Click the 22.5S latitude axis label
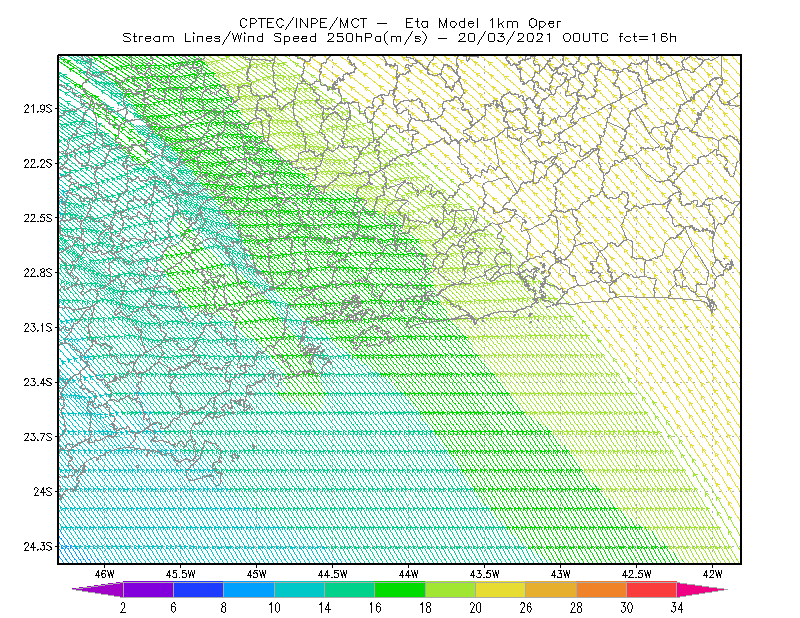 tap(38, 218)
